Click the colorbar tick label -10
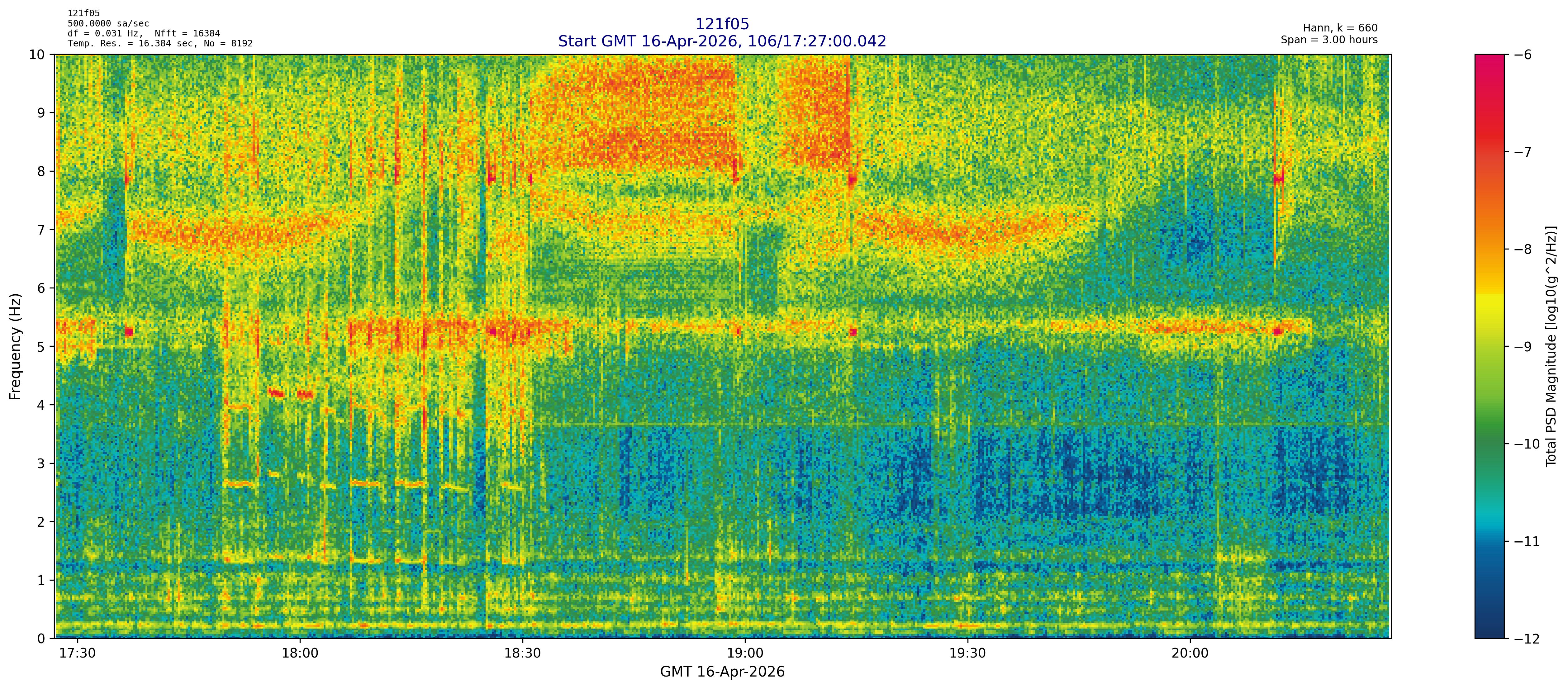The image size is (1568, 689). (1527, 444)
